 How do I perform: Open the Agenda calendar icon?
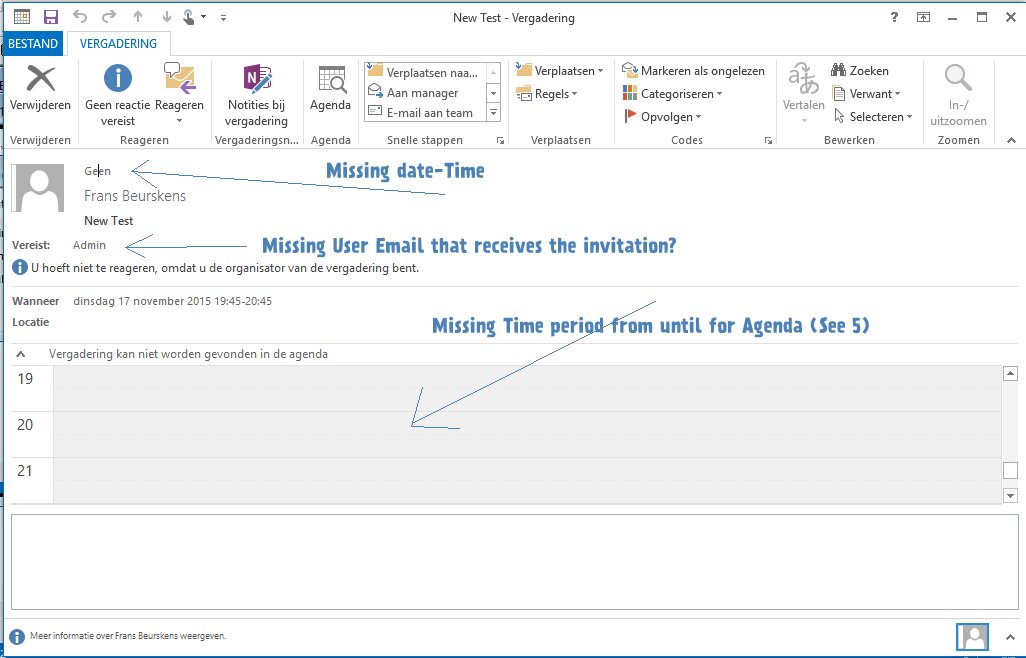(x=330, y=80)
